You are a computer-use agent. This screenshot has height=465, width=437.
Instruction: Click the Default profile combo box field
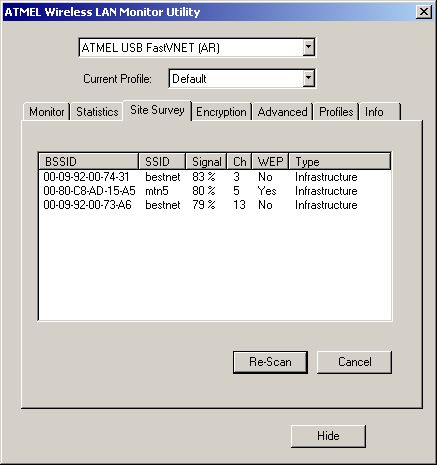point(242,79)
